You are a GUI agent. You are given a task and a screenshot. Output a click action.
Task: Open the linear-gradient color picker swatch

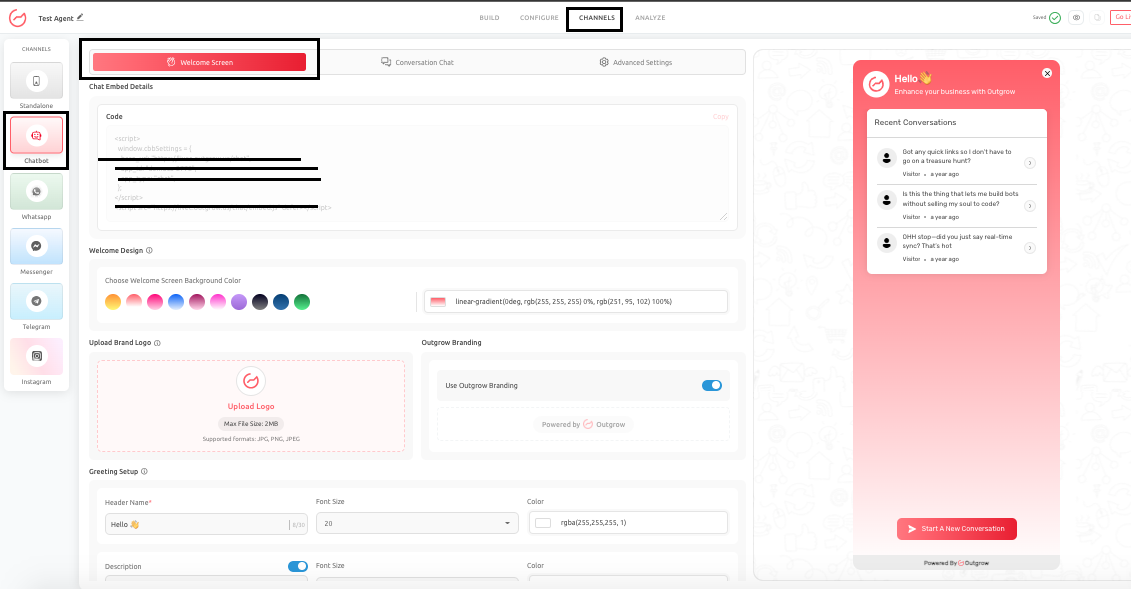click(438, 302)
